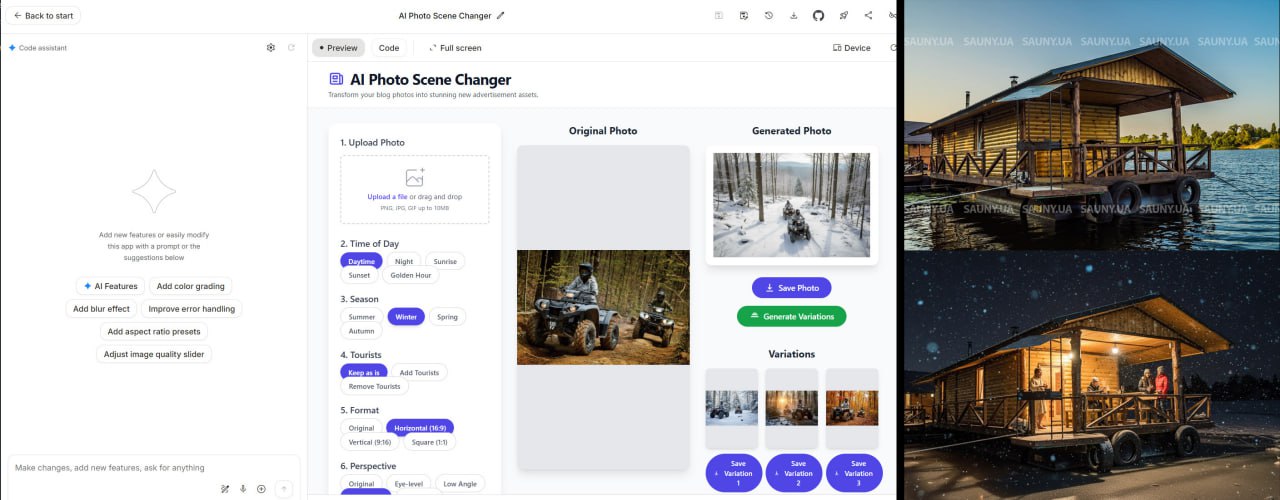Open the Device preview selector
This screenshot has width=1280, height=500.
tap(851, 48)
